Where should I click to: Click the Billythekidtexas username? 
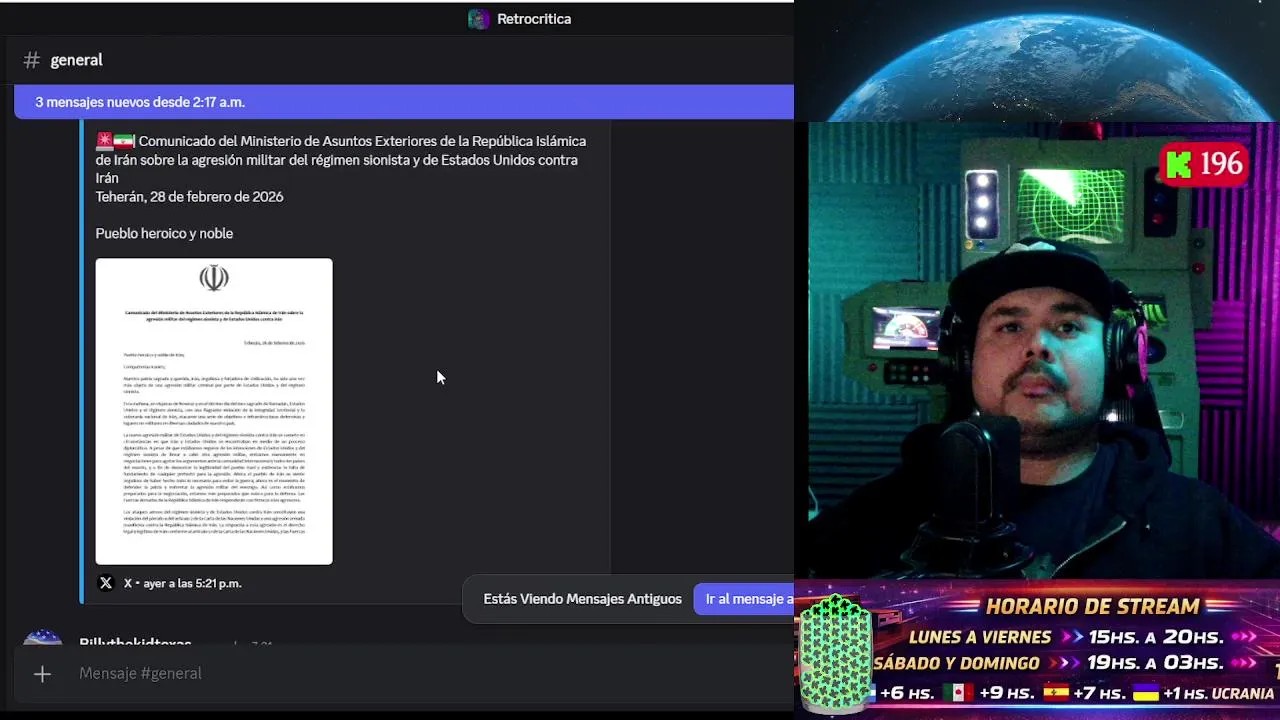click(x=135, y=642)
